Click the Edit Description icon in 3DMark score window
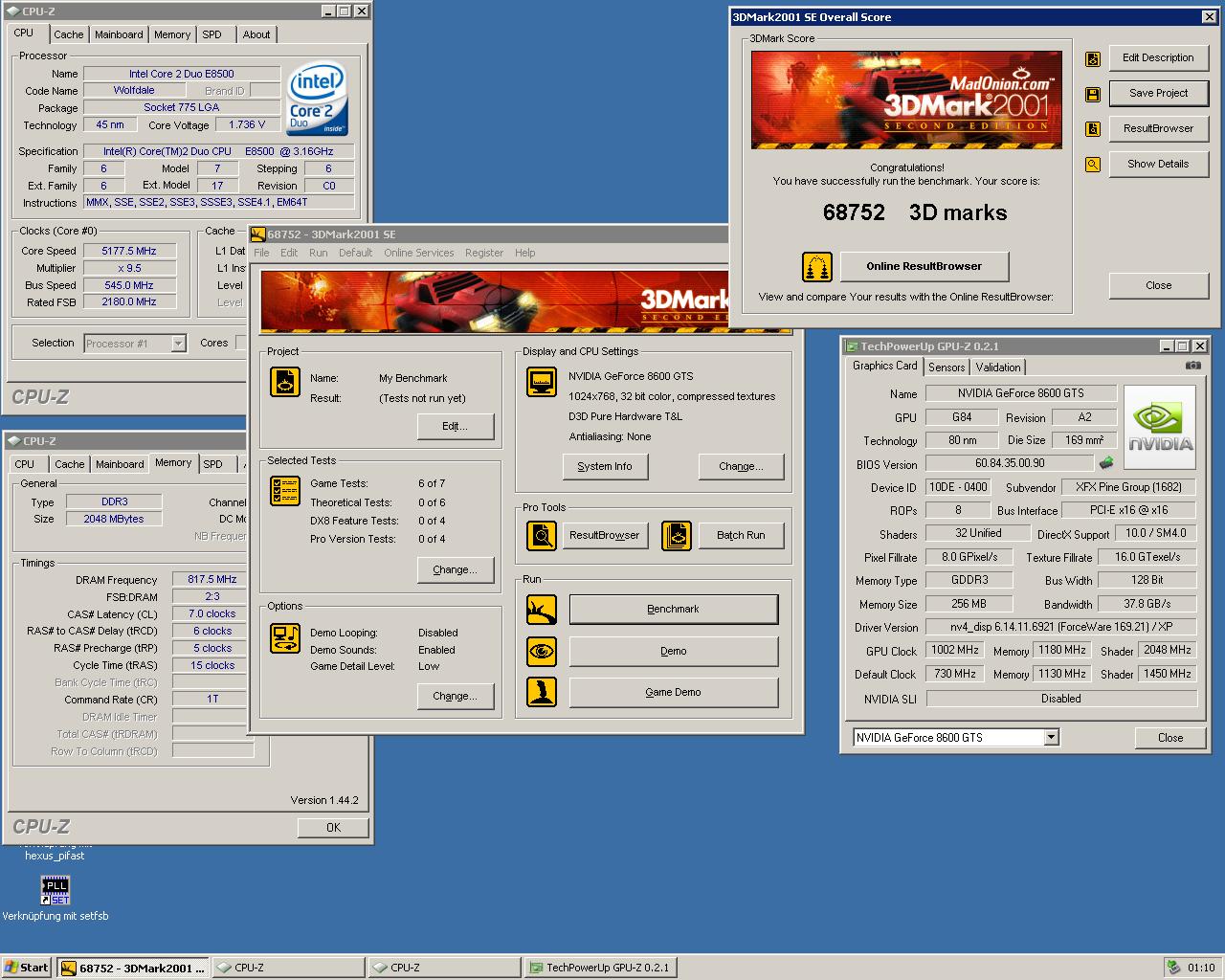 (x=1093, y=58)
